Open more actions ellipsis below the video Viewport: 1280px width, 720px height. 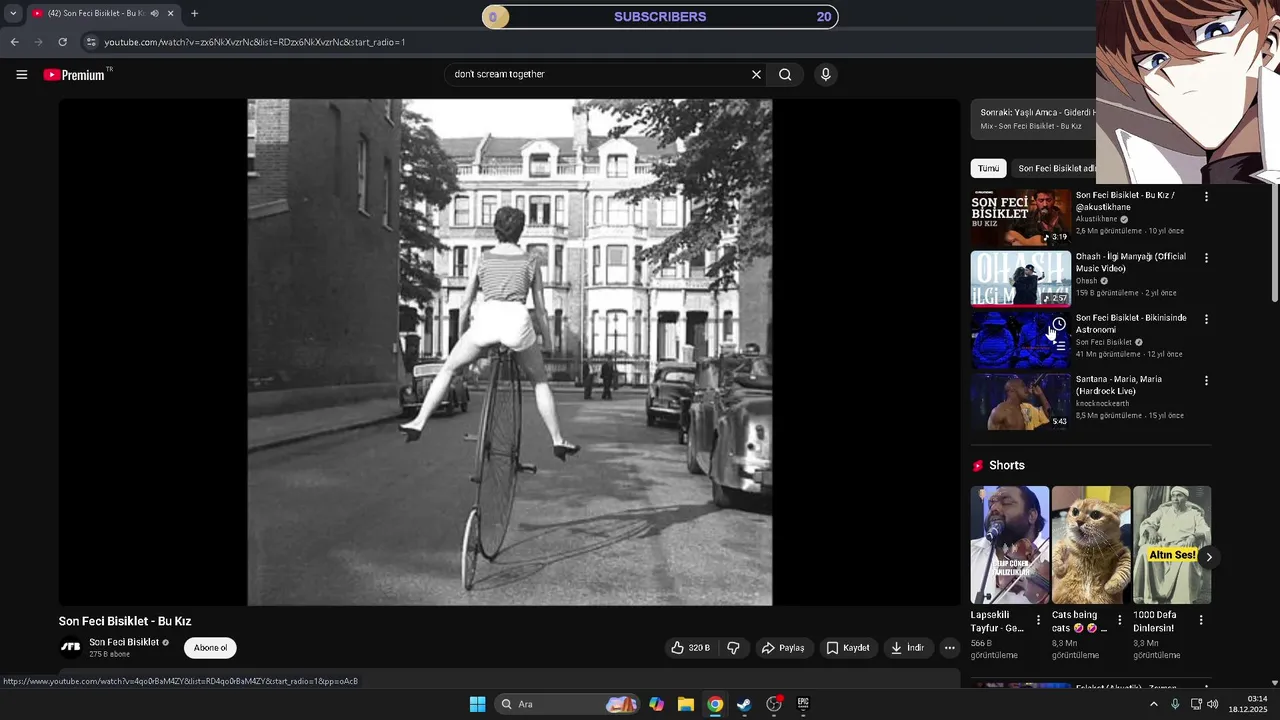(x=950, y=648)
